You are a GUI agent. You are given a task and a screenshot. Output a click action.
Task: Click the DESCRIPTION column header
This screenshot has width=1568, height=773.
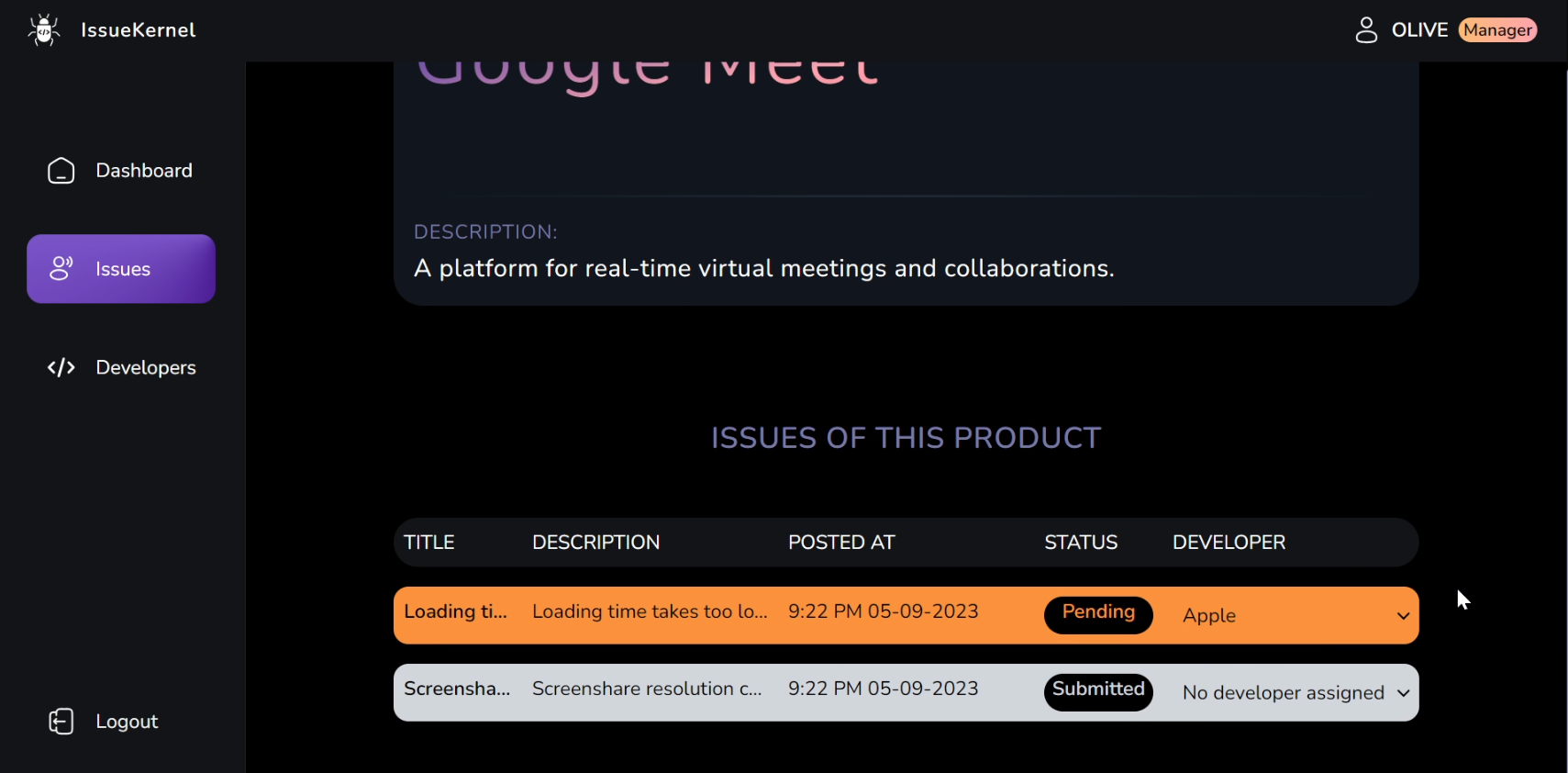[x=595, y=543]
